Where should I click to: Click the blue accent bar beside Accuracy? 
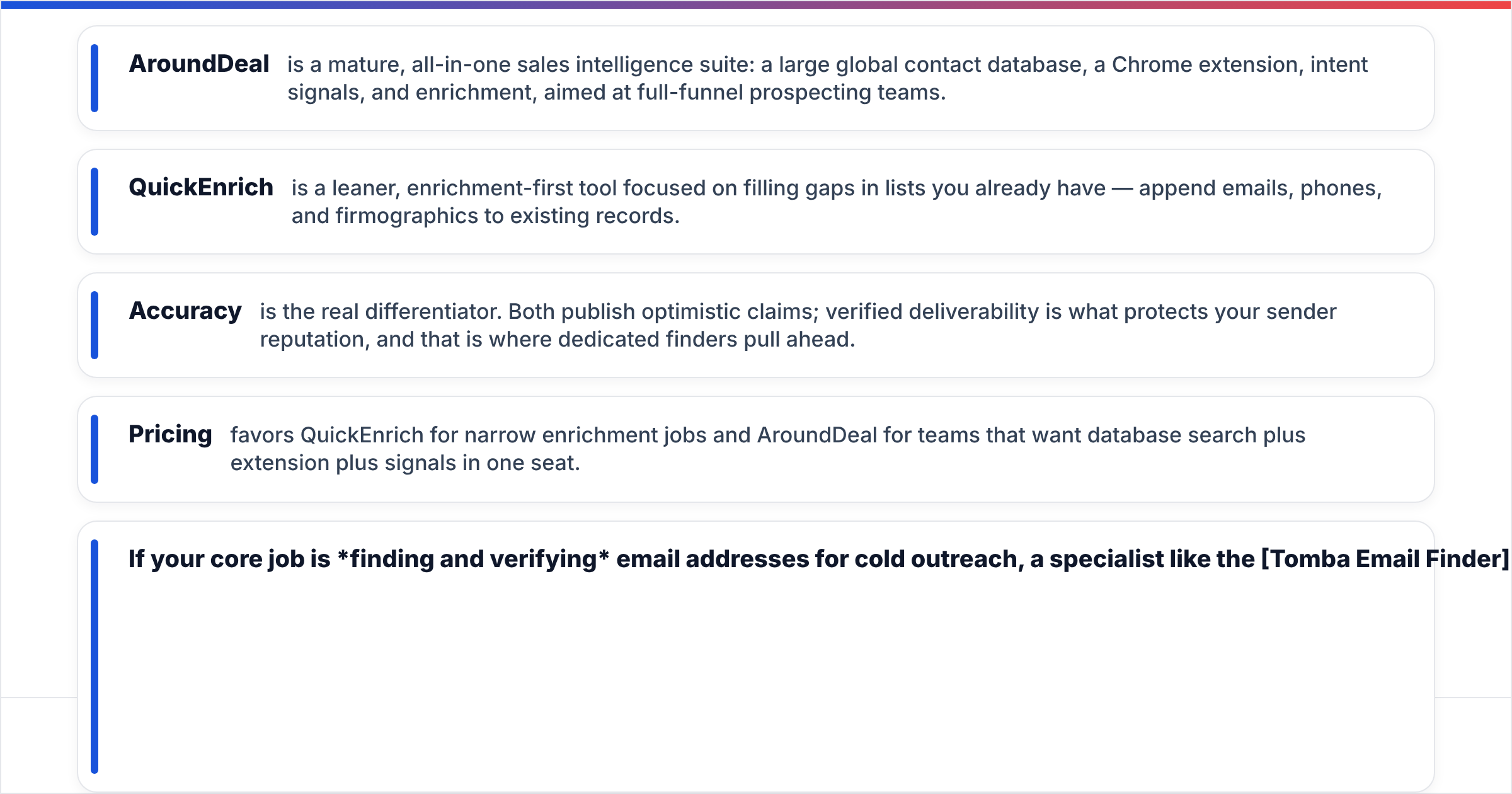click(94, 325)
